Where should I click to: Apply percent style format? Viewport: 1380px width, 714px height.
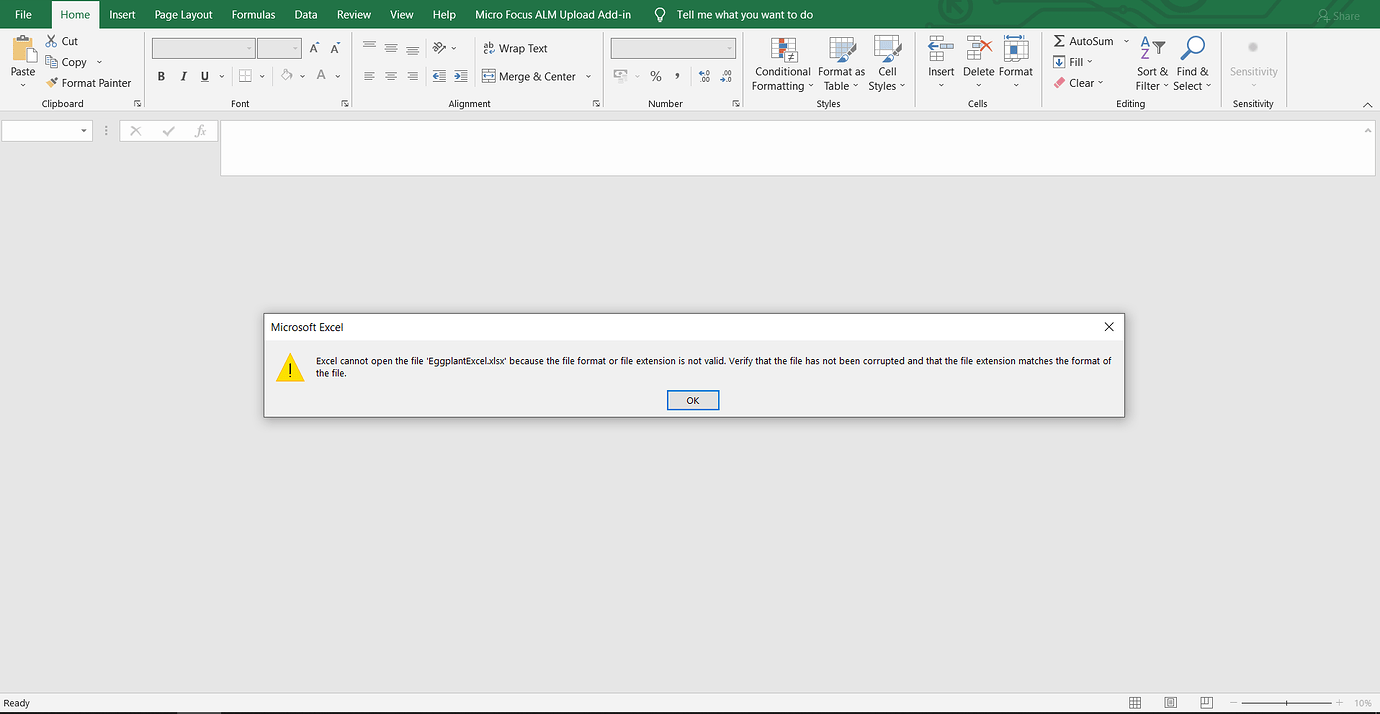pos(656,76)
